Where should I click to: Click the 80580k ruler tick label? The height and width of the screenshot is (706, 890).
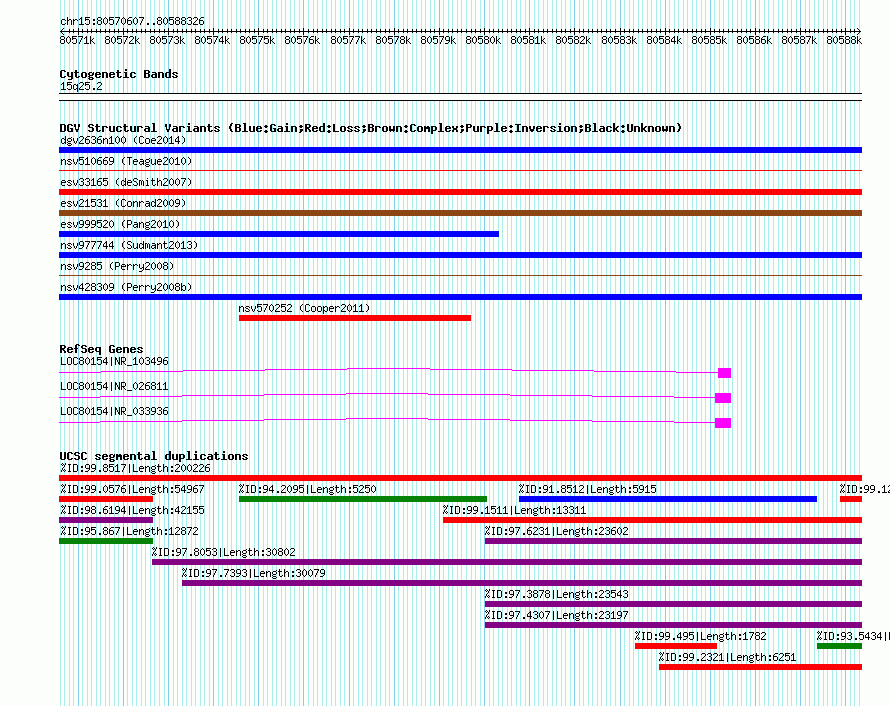pos(483,40)
